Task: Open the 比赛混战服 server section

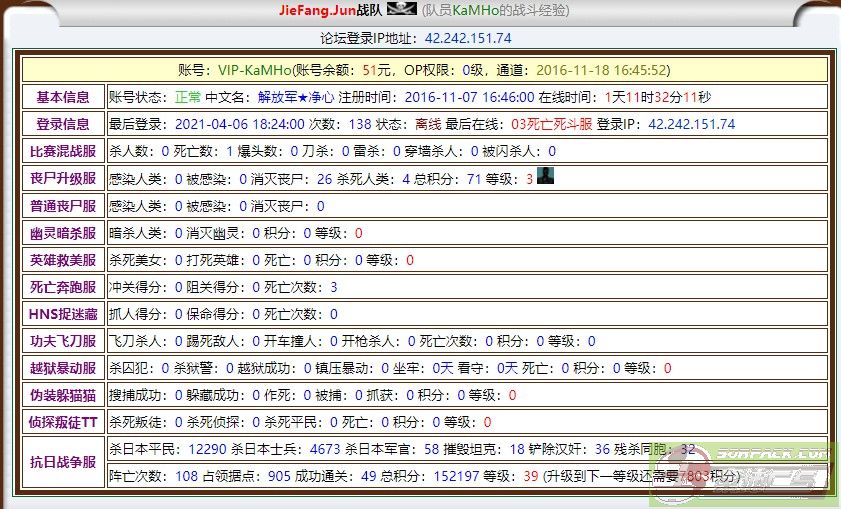Action: (x=63, y=152)
